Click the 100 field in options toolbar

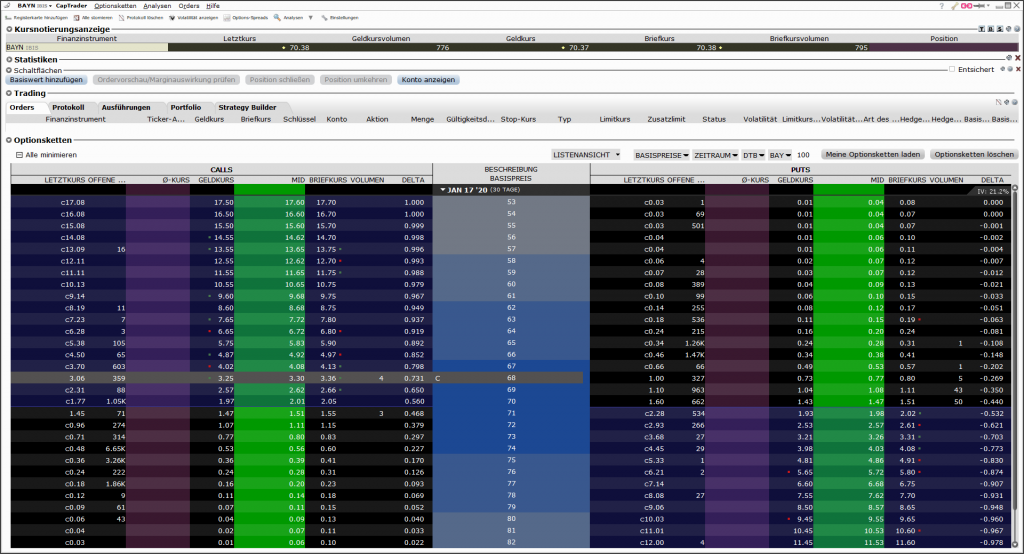[803, 155]
